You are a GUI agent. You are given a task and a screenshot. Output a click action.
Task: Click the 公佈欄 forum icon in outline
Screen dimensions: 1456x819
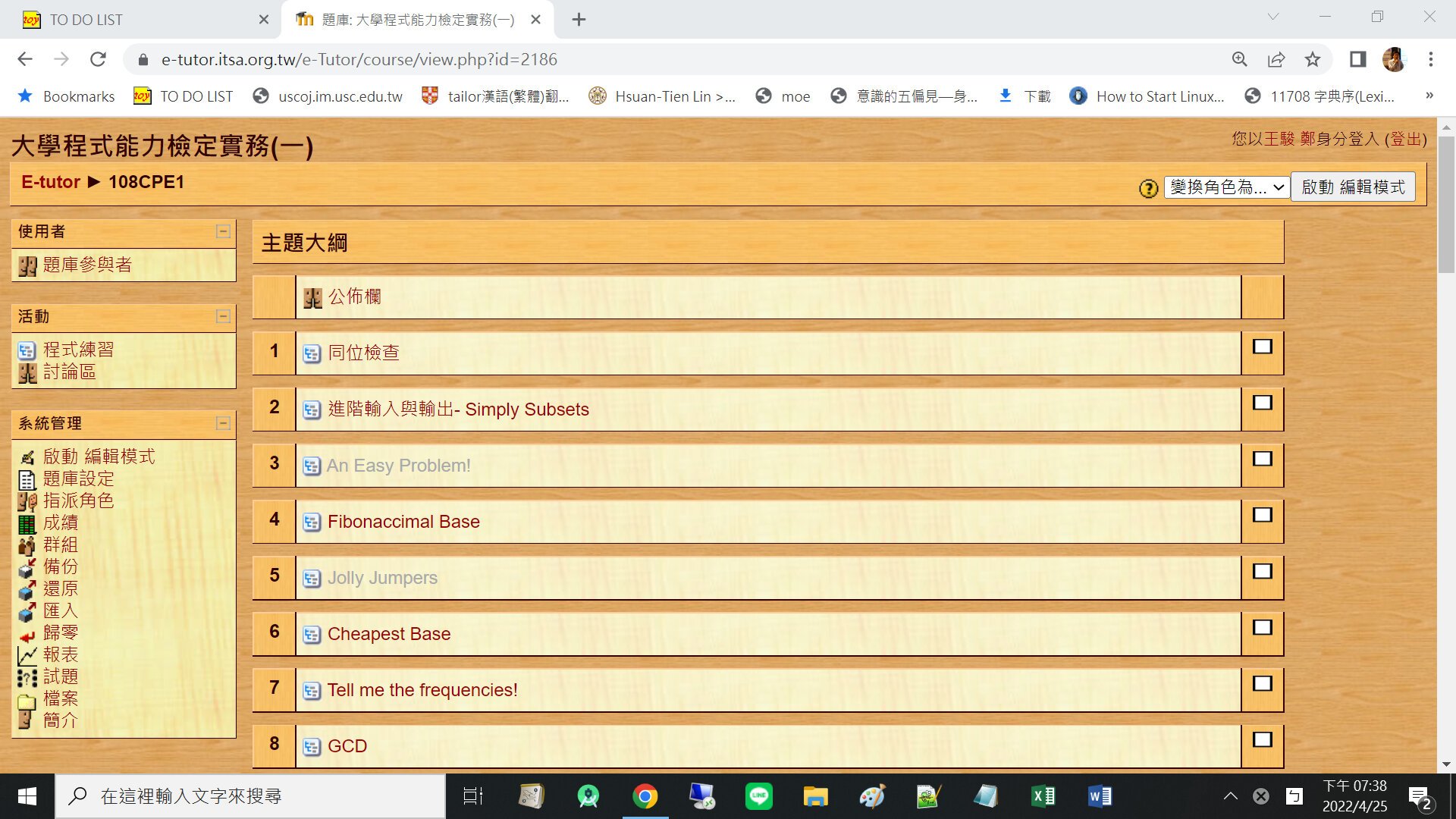312,298
